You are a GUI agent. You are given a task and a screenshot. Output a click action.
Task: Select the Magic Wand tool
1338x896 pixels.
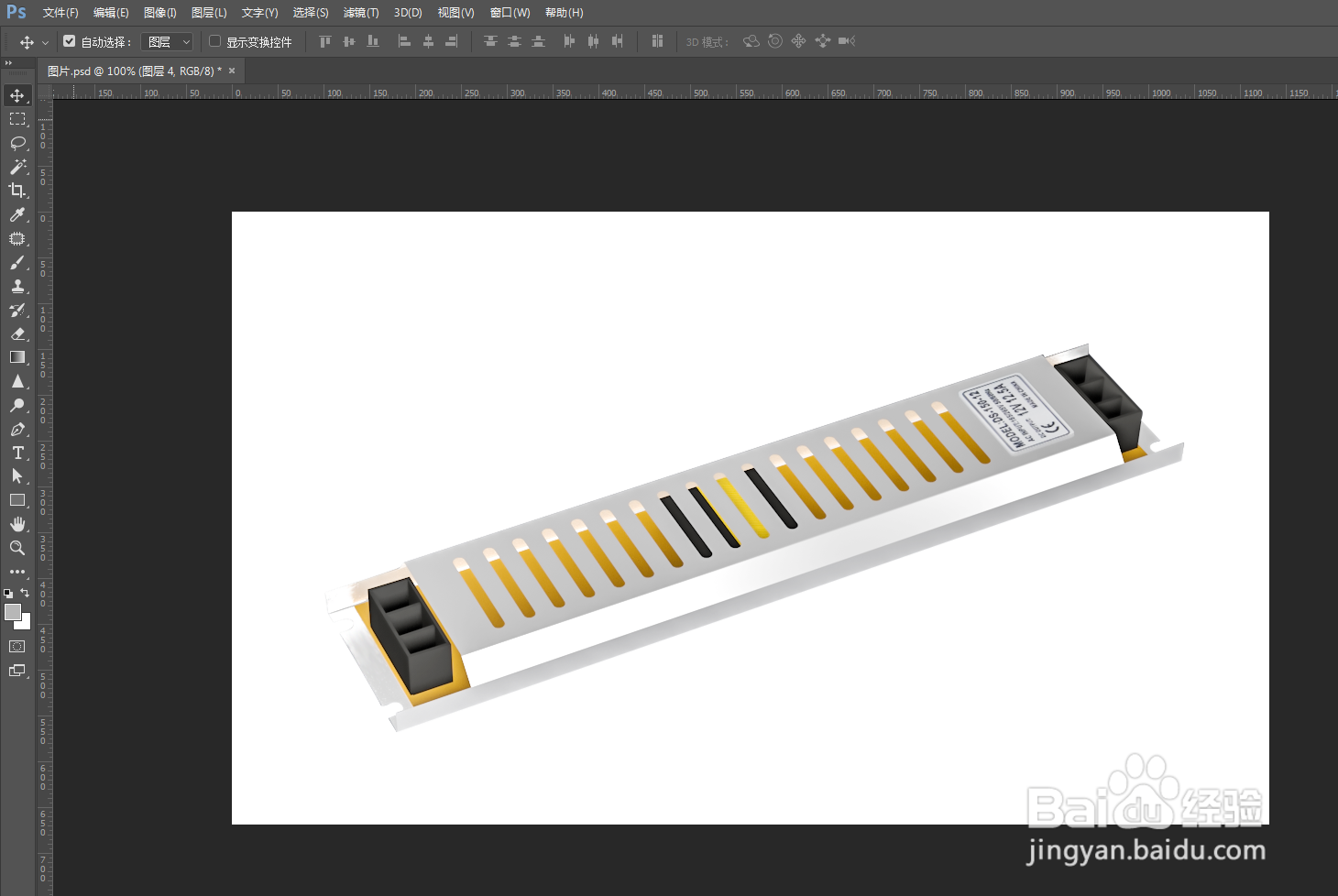tap(17, 167)
